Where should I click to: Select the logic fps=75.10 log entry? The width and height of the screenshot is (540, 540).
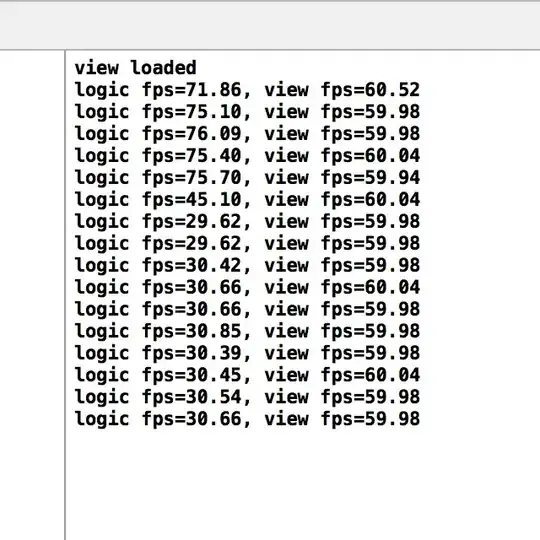click(x=247, y=112)
